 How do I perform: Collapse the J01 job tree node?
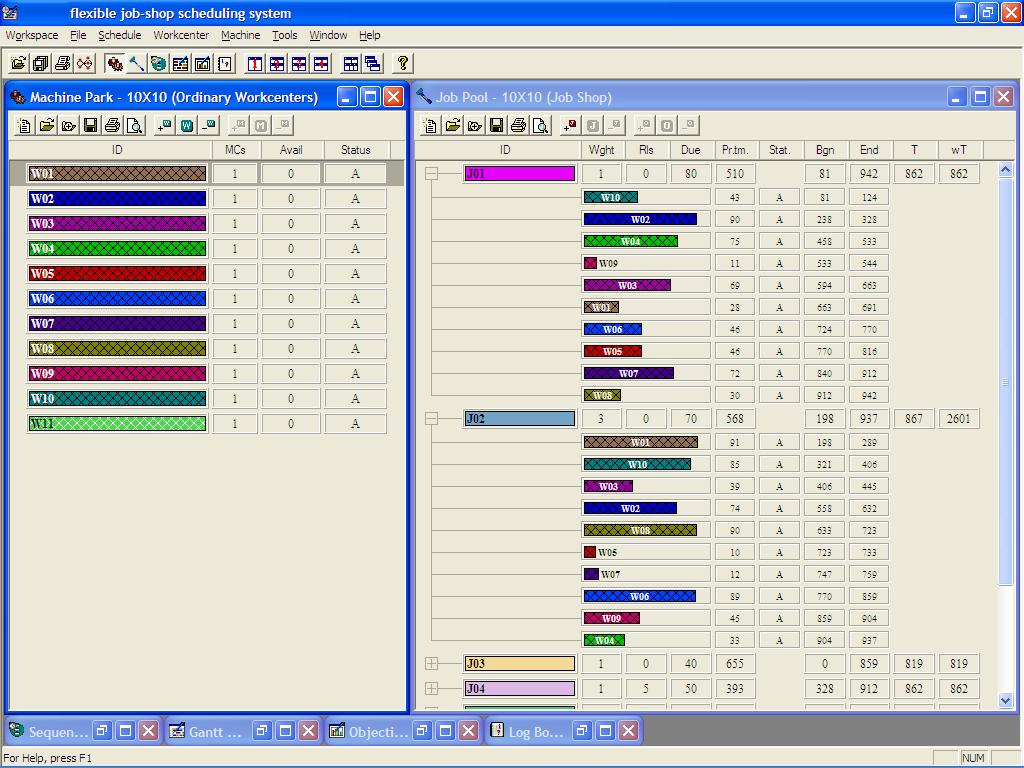click(431, 174)
